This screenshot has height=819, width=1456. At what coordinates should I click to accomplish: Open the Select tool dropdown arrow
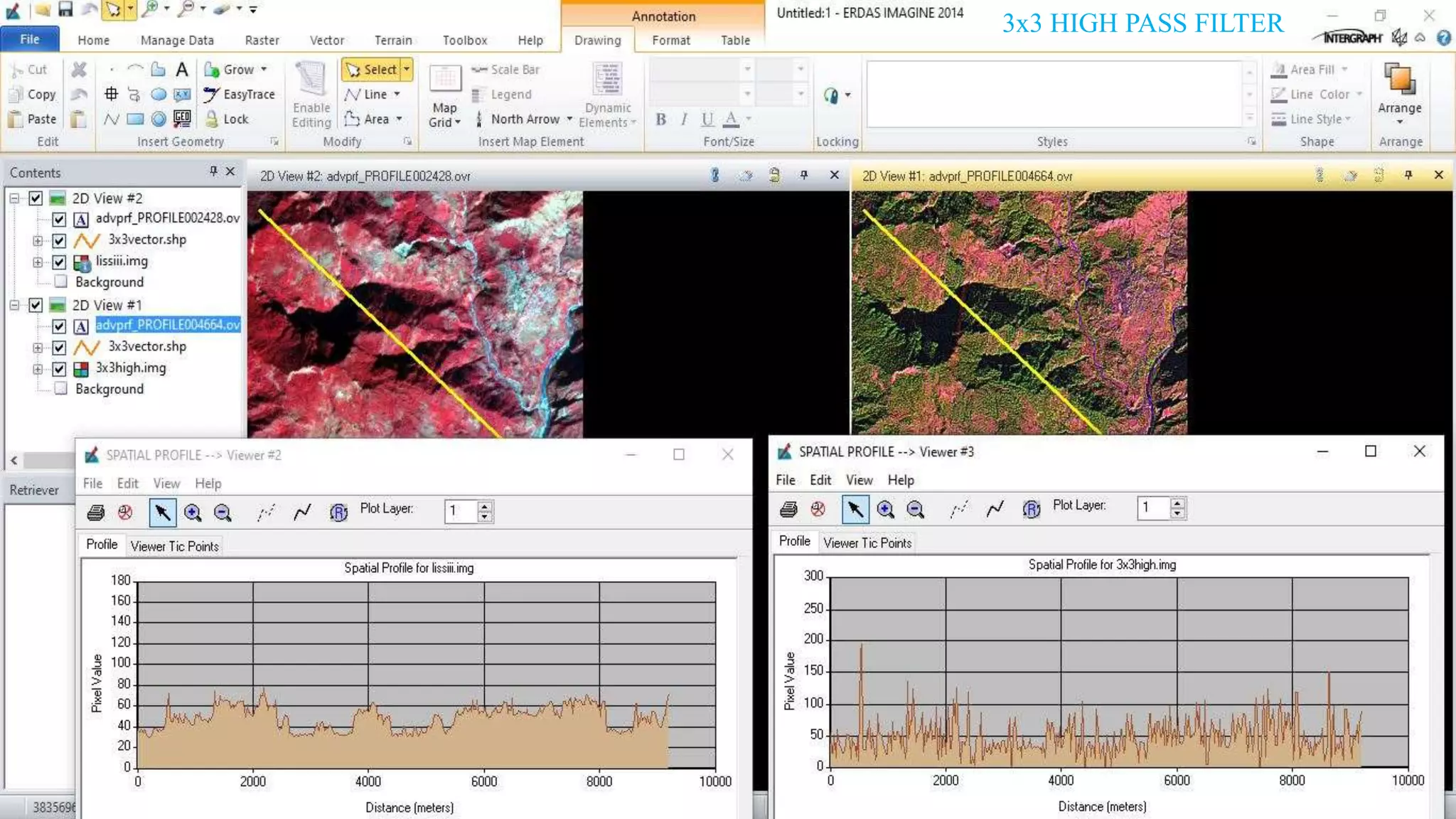pyautogui.click(x=407, y=70)
